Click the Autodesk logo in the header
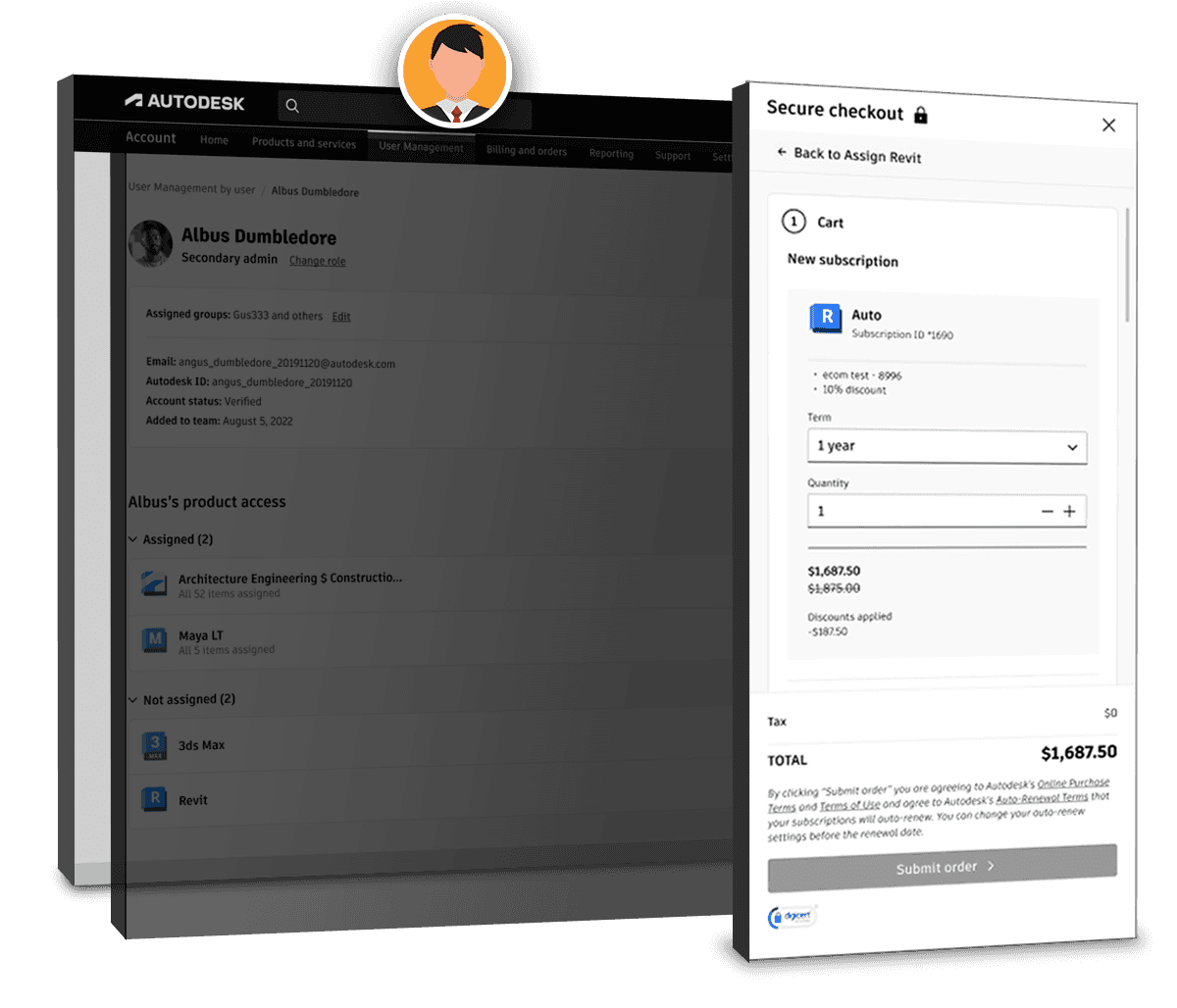The image size is (1177, 1008). pos(184,101)
